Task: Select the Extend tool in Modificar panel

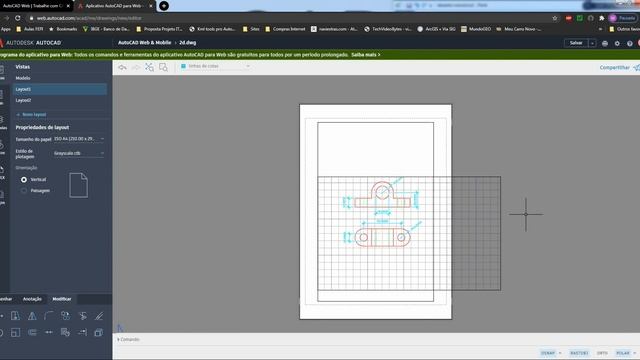Action: click(x=82, y=333)
